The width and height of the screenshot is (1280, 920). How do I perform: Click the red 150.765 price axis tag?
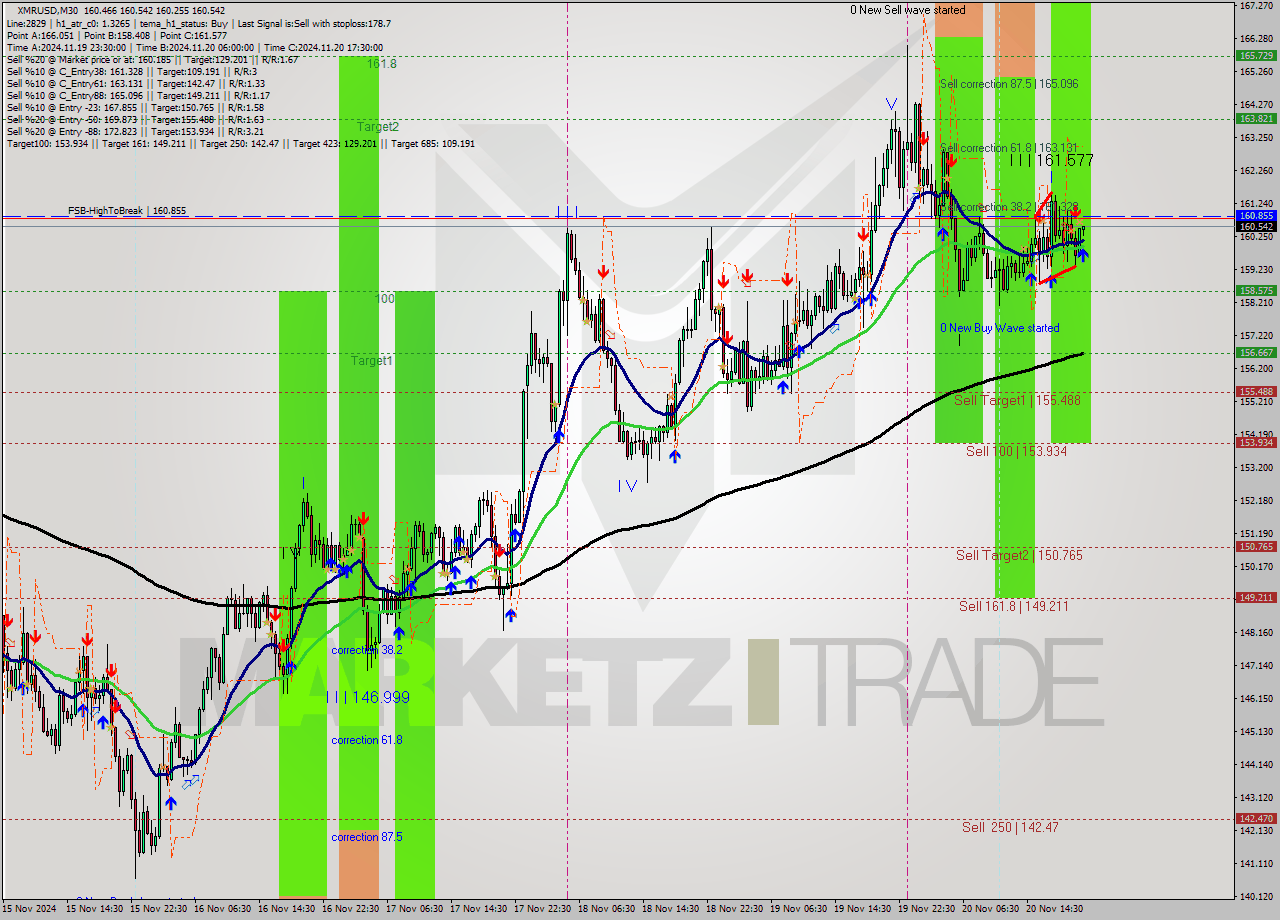(x=1256, y=547)
